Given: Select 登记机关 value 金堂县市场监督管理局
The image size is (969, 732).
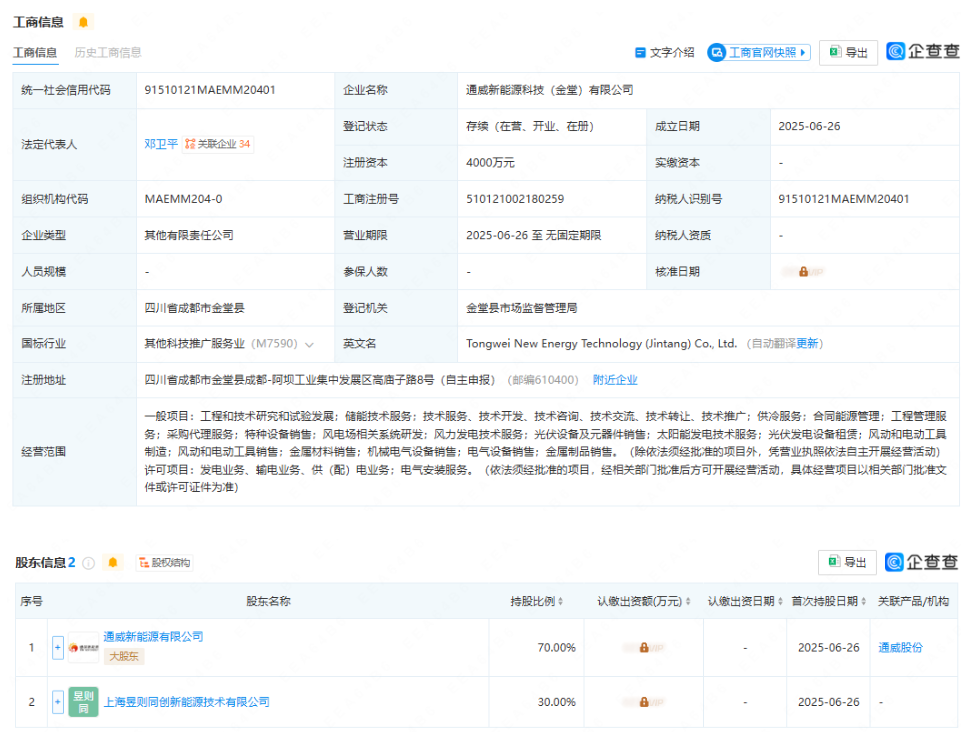Looking at the screenshot, I should tap(522, 308).
